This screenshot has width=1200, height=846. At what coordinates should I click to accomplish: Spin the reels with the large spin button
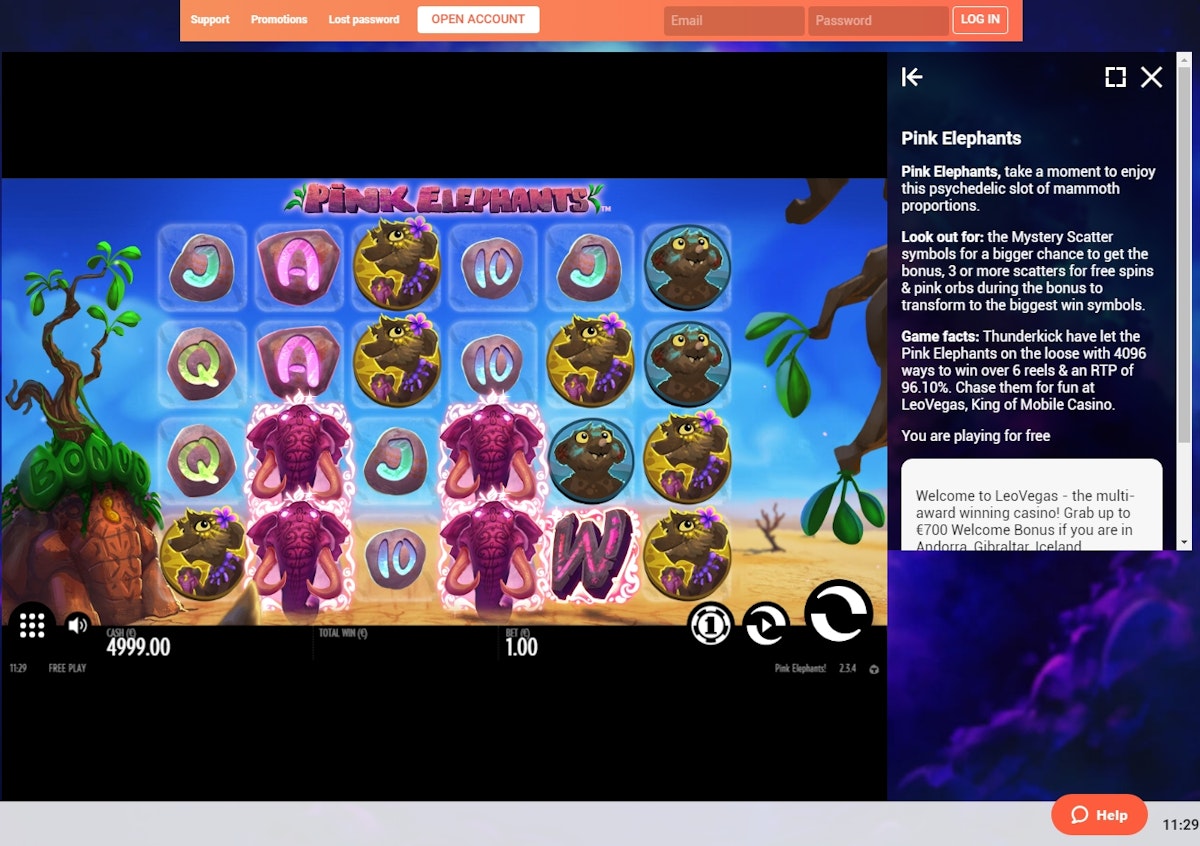[839, 612]
